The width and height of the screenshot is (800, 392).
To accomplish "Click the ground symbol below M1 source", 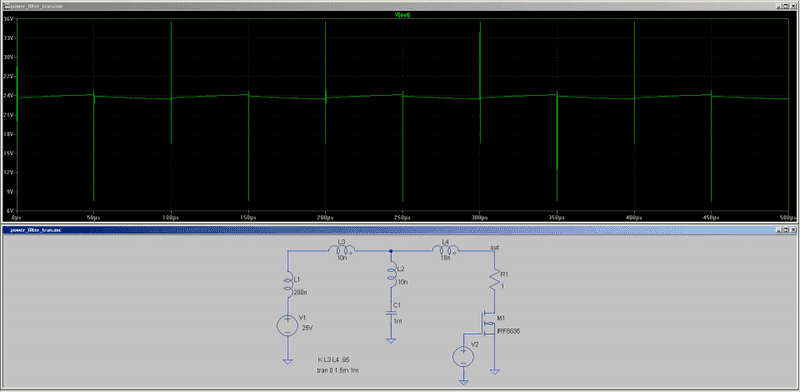I will 494,371.
